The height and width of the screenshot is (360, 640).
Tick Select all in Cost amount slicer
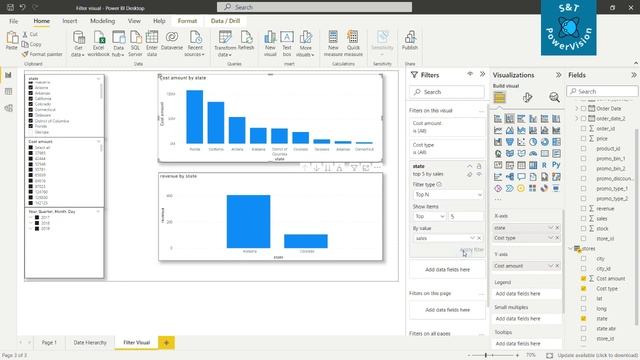31,147
